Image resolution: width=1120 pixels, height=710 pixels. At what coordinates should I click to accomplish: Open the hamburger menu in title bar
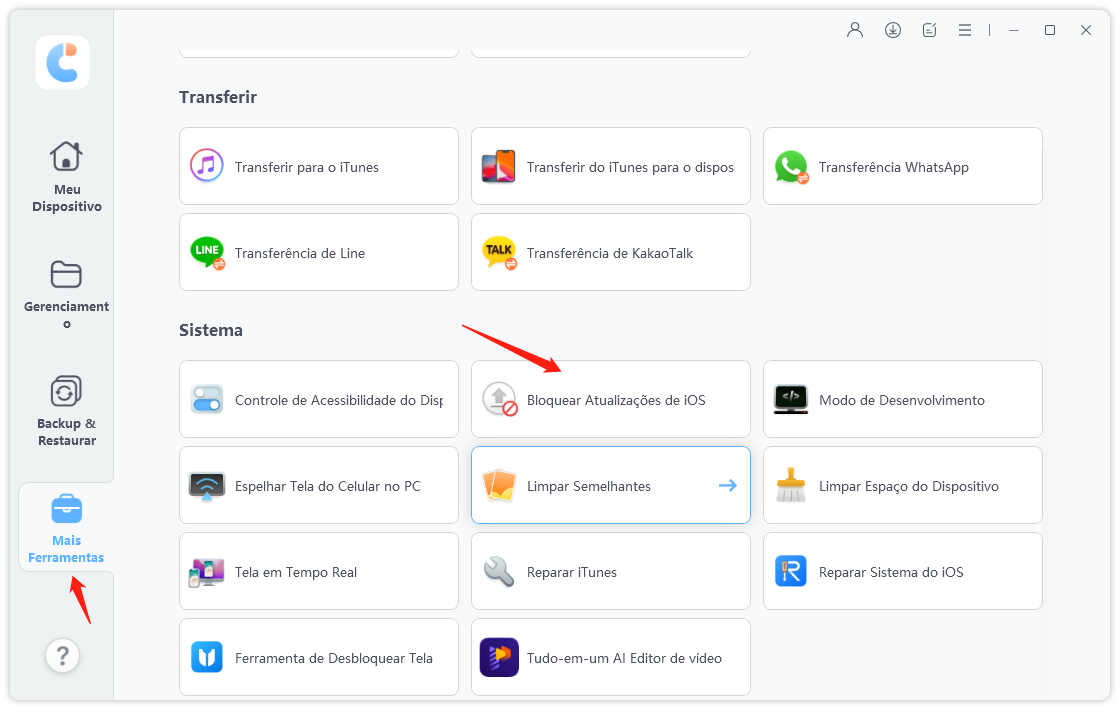(x=965, y=30)
